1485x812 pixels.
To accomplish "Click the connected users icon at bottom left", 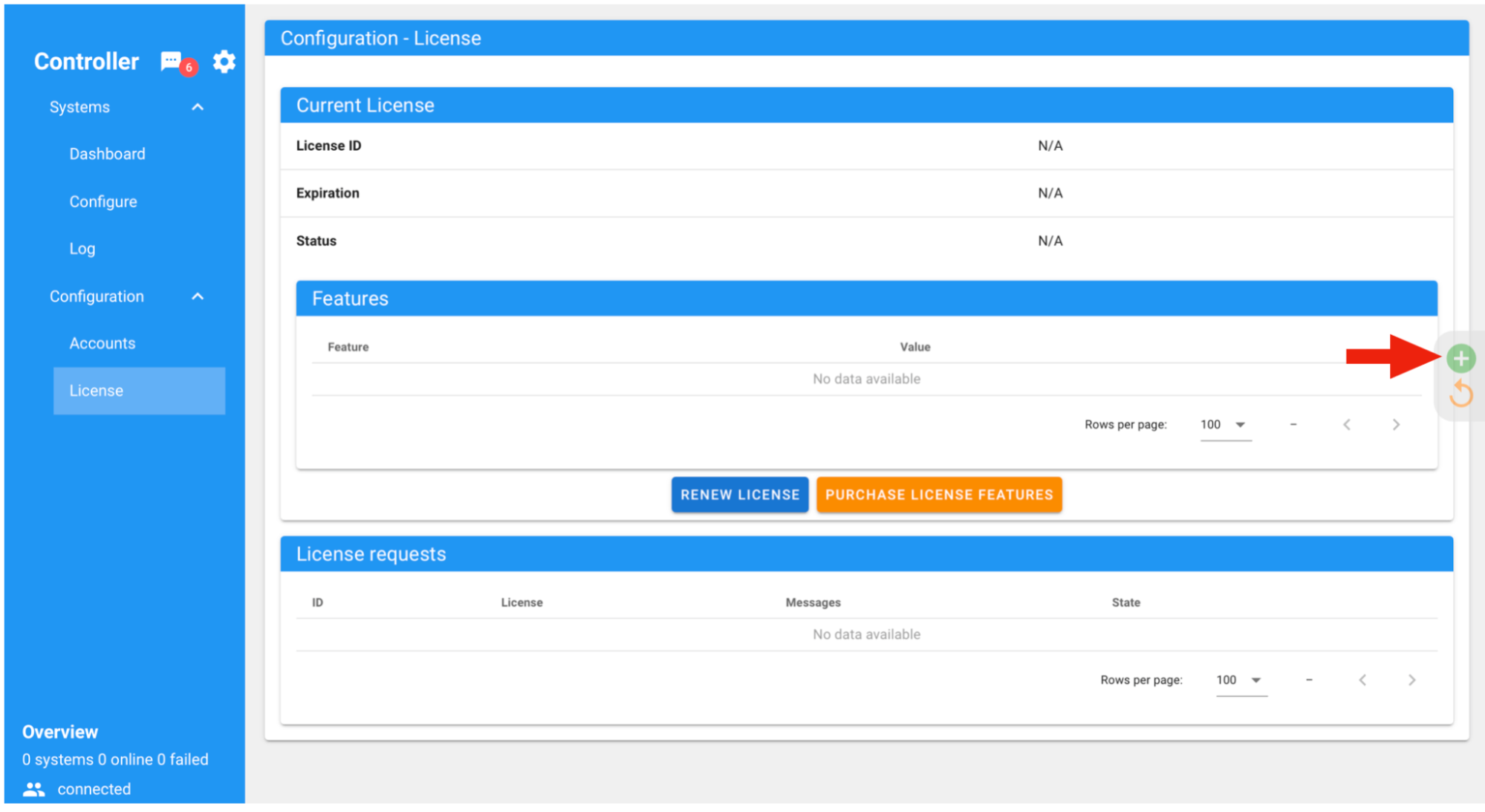I will pyautogui.click(x=34, y=788).
